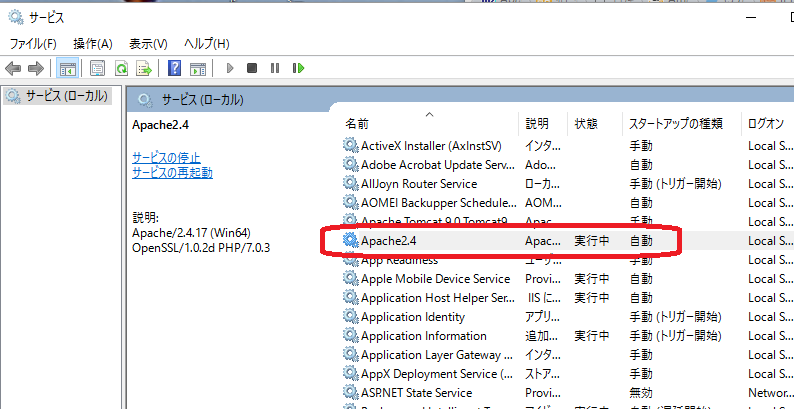The image size is (798, 414).
Task: Click the サービスの停止 link
Action: (x=166, y=157)
